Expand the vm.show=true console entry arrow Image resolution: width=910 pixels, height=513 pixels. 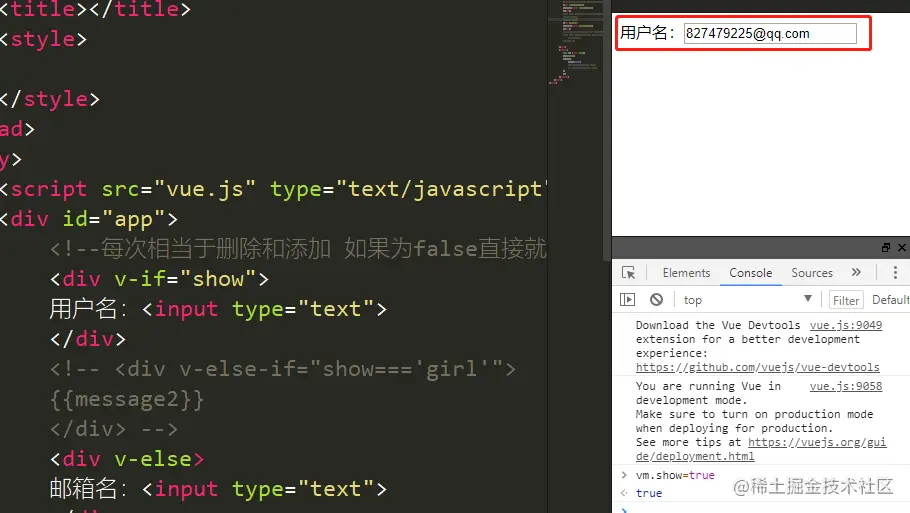coord(624,475)
